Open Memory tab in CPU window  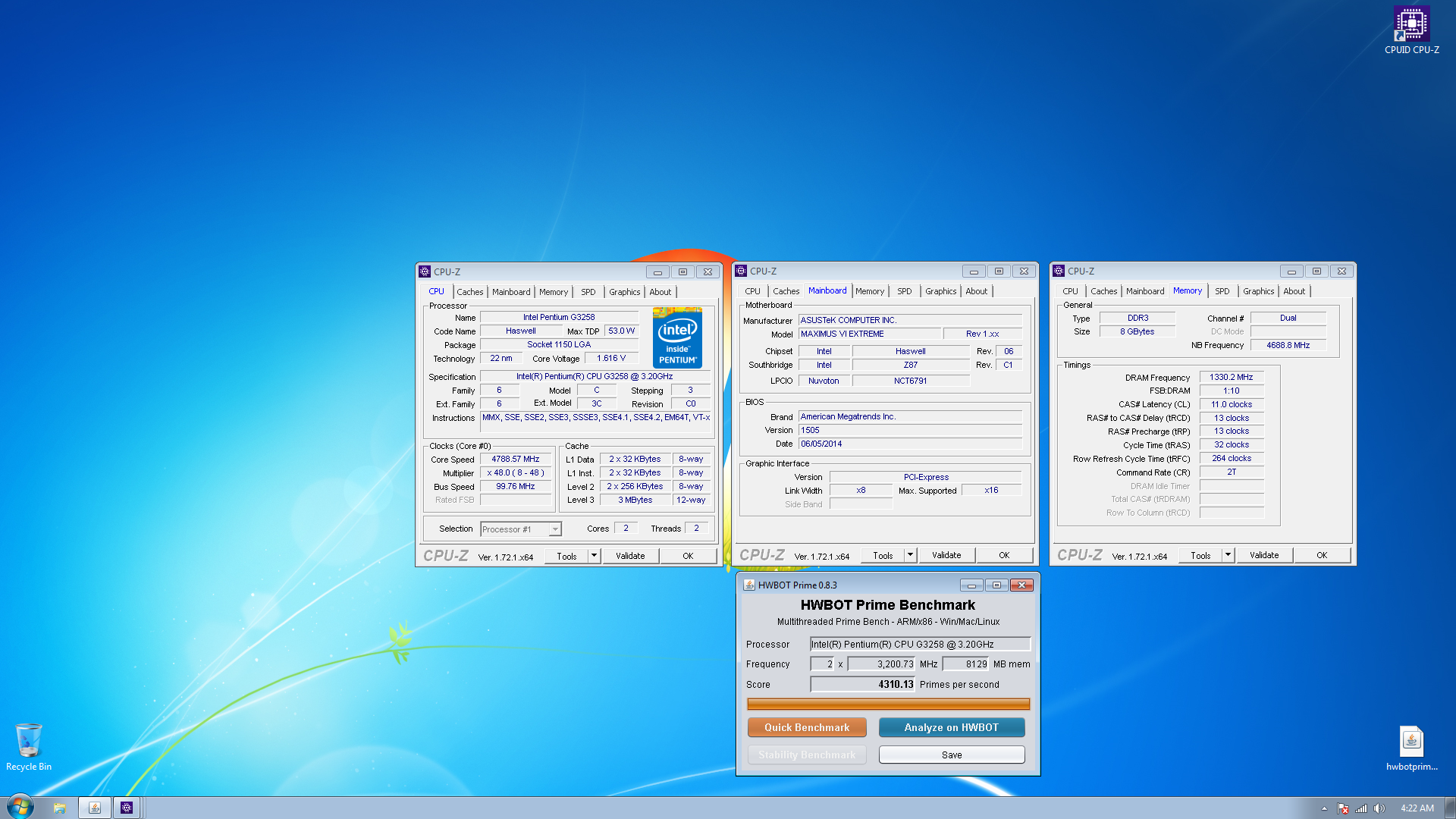point(554,292)
